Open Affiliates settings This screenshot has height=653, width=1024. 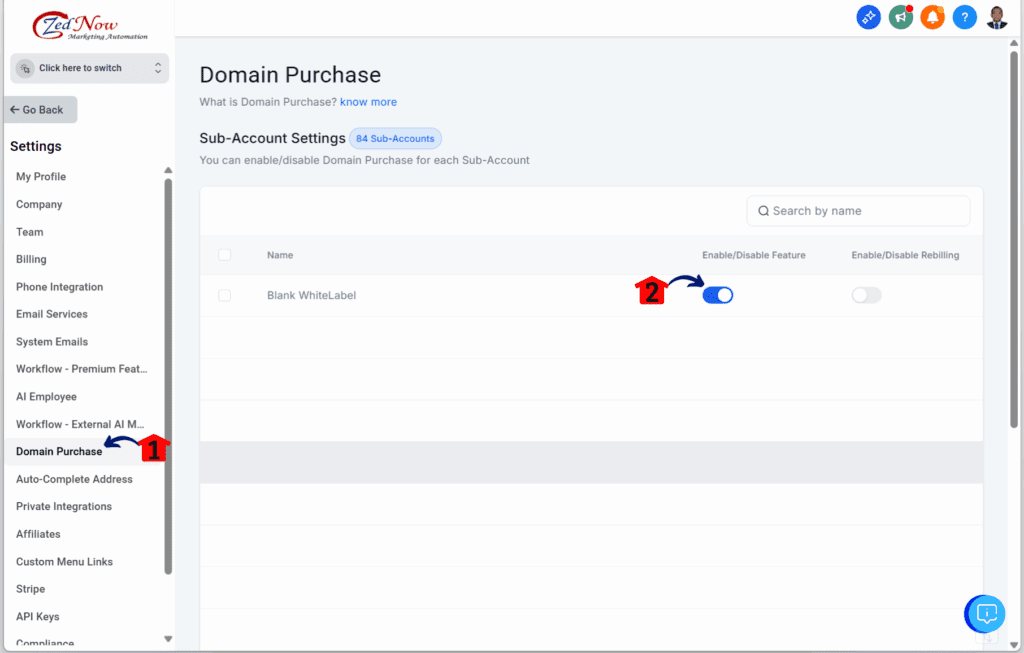38,534
